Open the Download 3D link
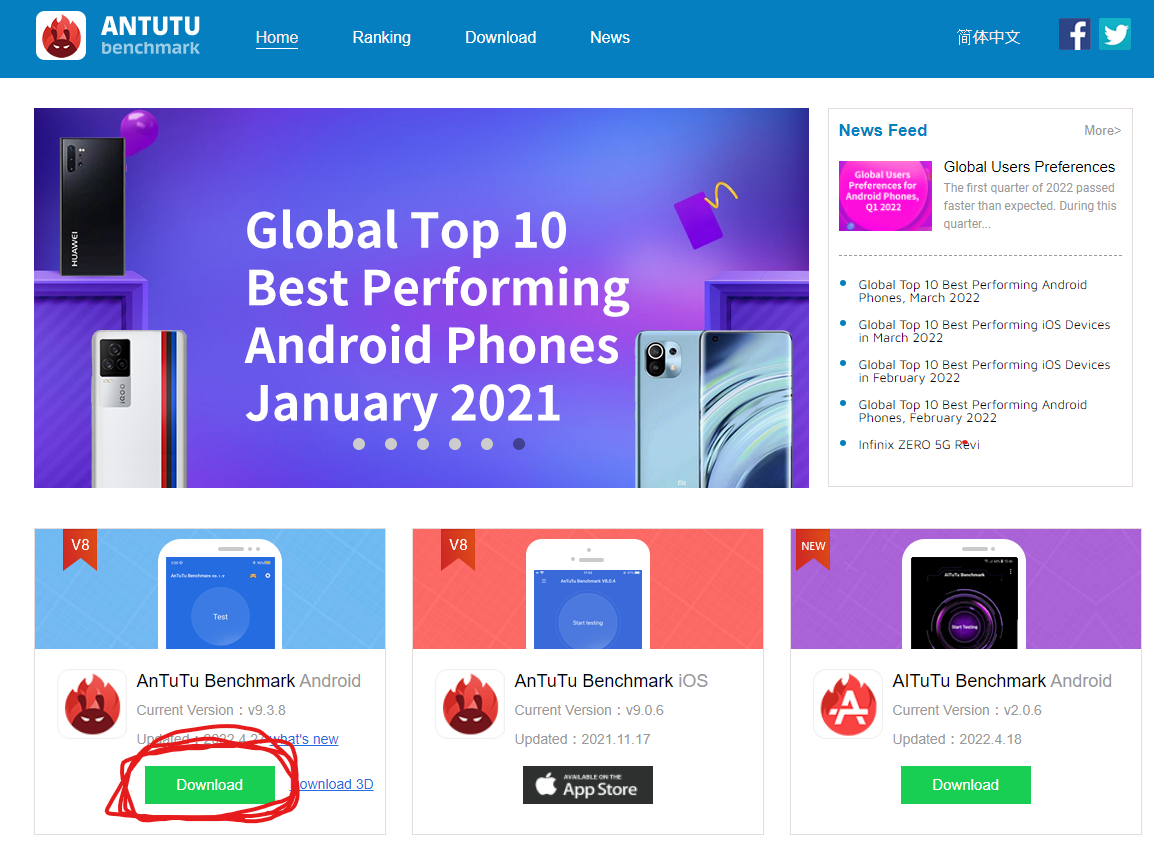The width and height of the screenshot is (1154, 847). (336, 784)
